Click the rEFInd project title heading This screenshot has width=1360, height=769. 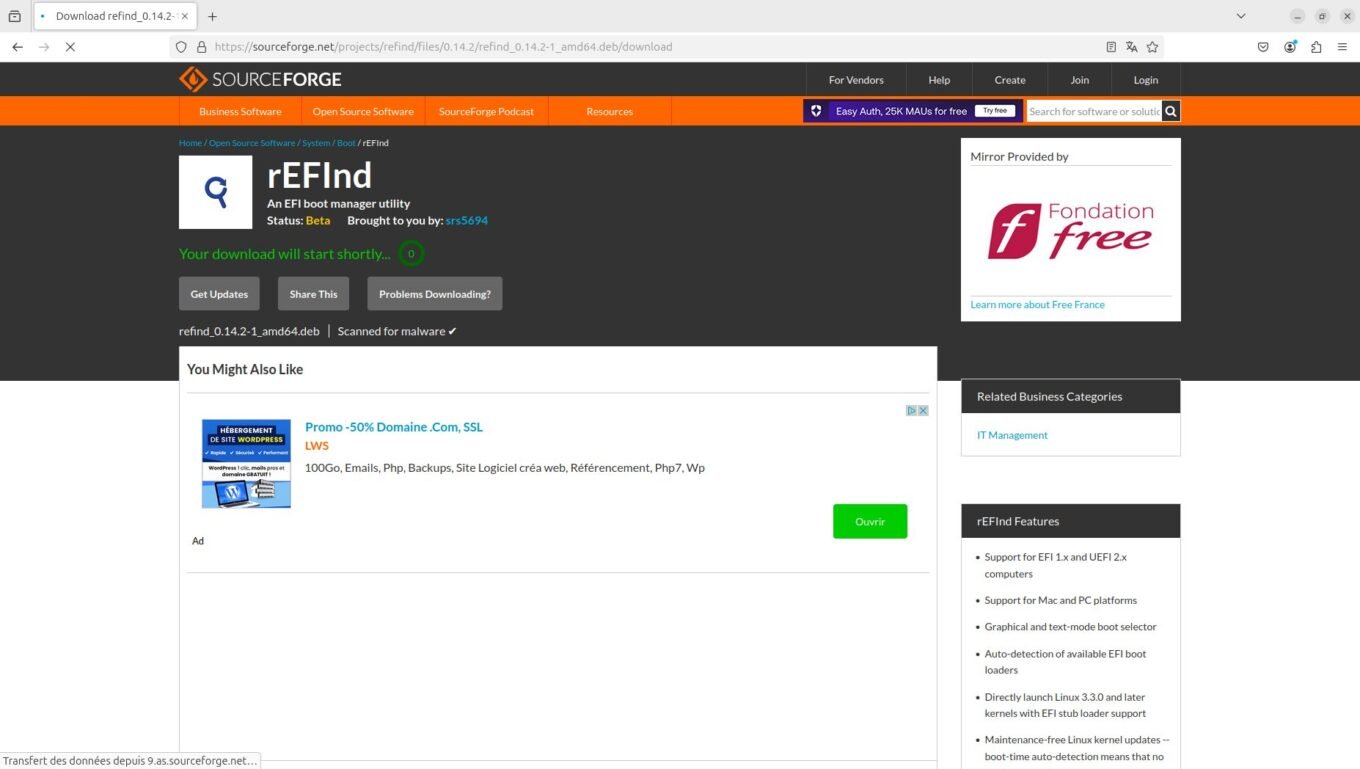point(319,175)
